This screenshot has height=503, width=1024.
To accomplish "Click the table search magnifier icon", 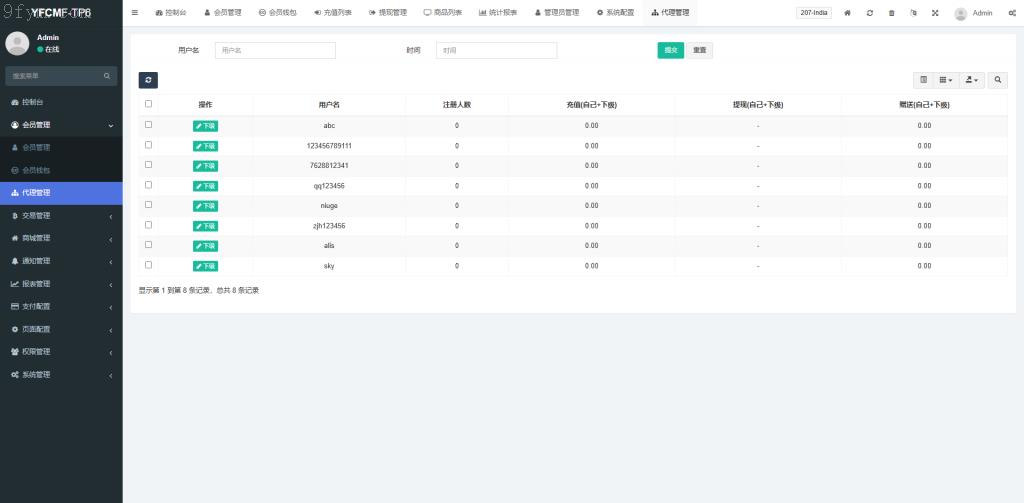I will tap(998, 80).
